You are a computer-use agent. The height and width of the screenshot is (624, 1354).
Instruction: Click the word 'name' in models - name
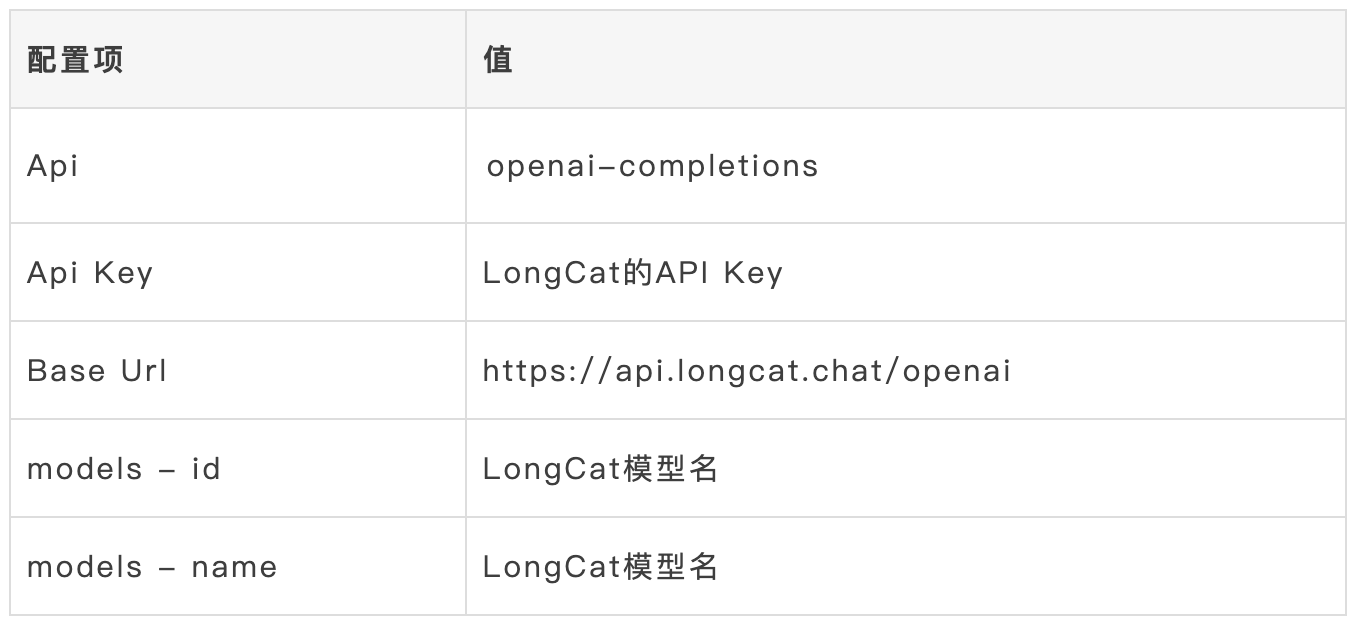point(234,567)
